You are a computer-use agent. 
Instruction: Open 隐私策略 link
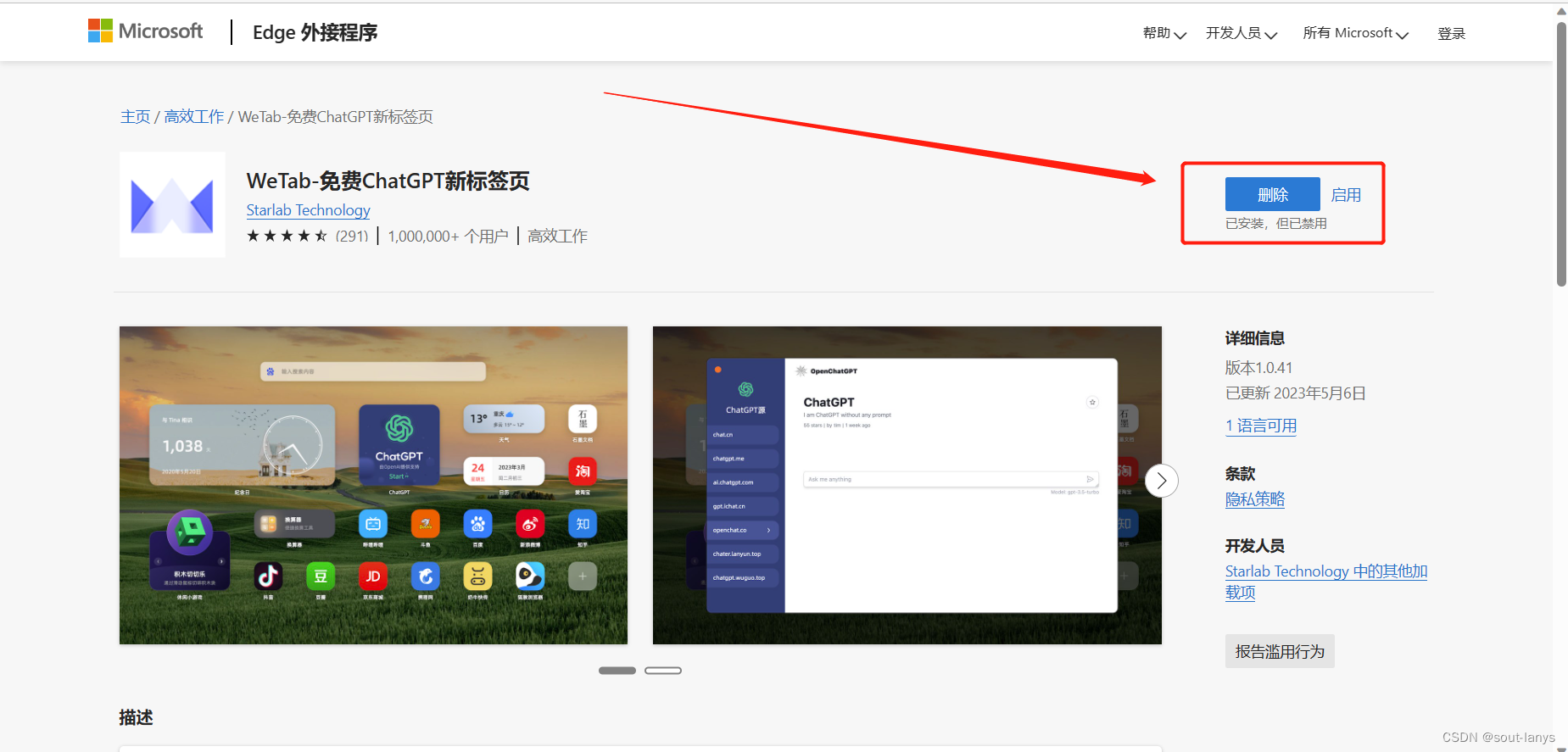[1255, 499]
